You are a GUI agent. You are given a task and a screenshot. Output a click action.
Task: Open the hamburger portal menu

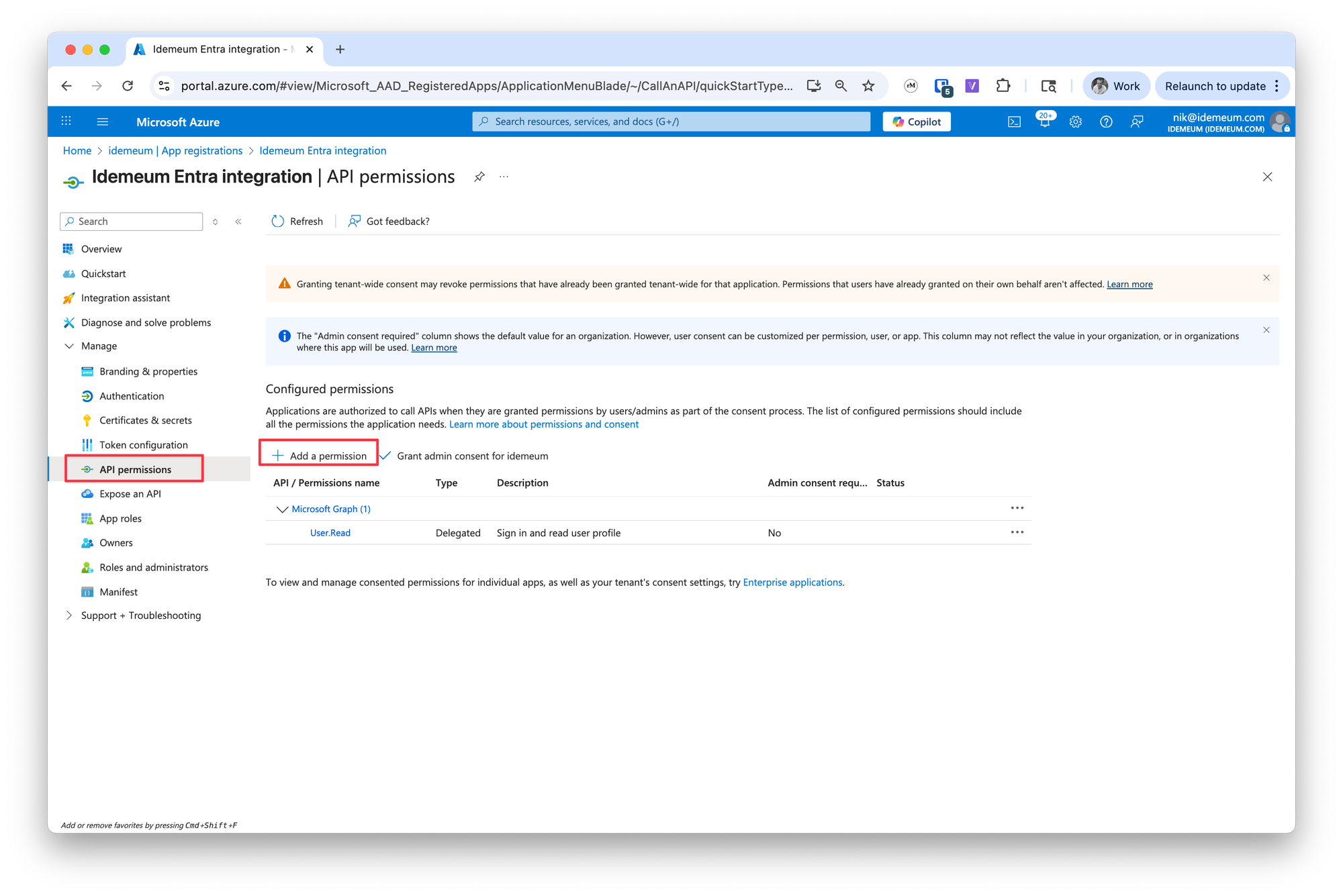[103, 121]
